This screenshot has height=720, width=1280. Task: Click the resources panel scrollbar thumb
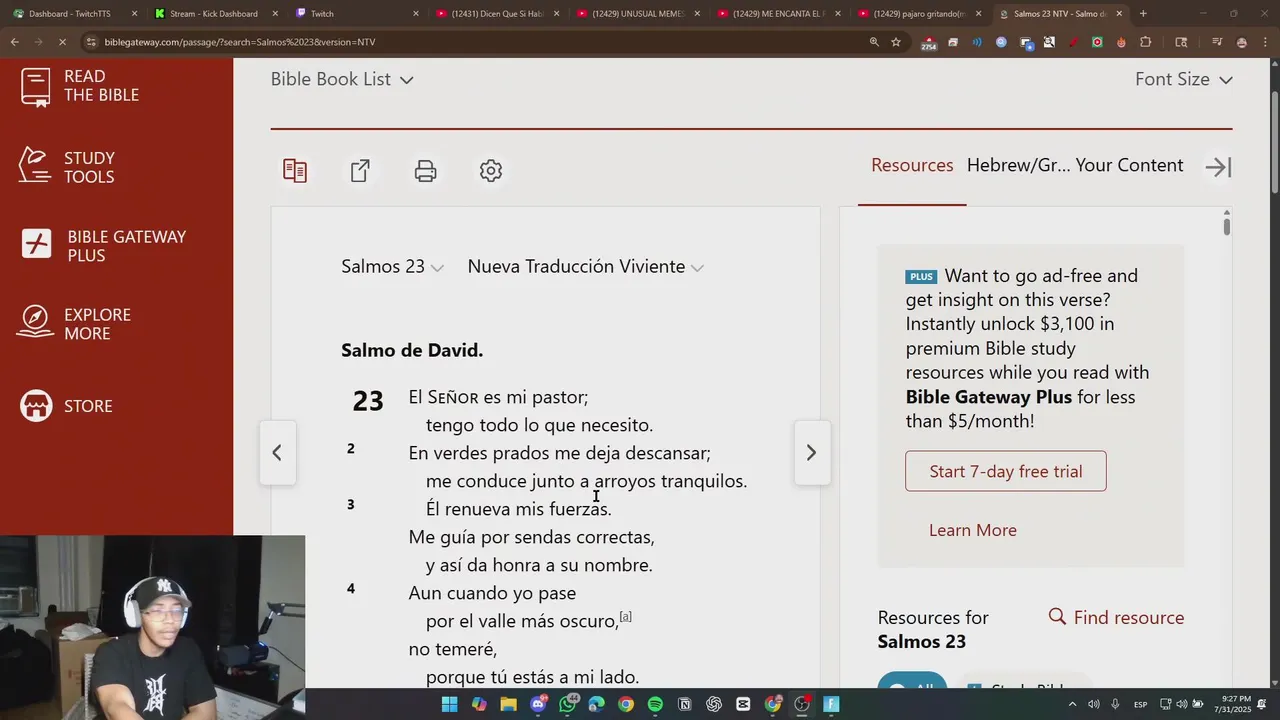pyautogui.click(x=1227, y=226)
